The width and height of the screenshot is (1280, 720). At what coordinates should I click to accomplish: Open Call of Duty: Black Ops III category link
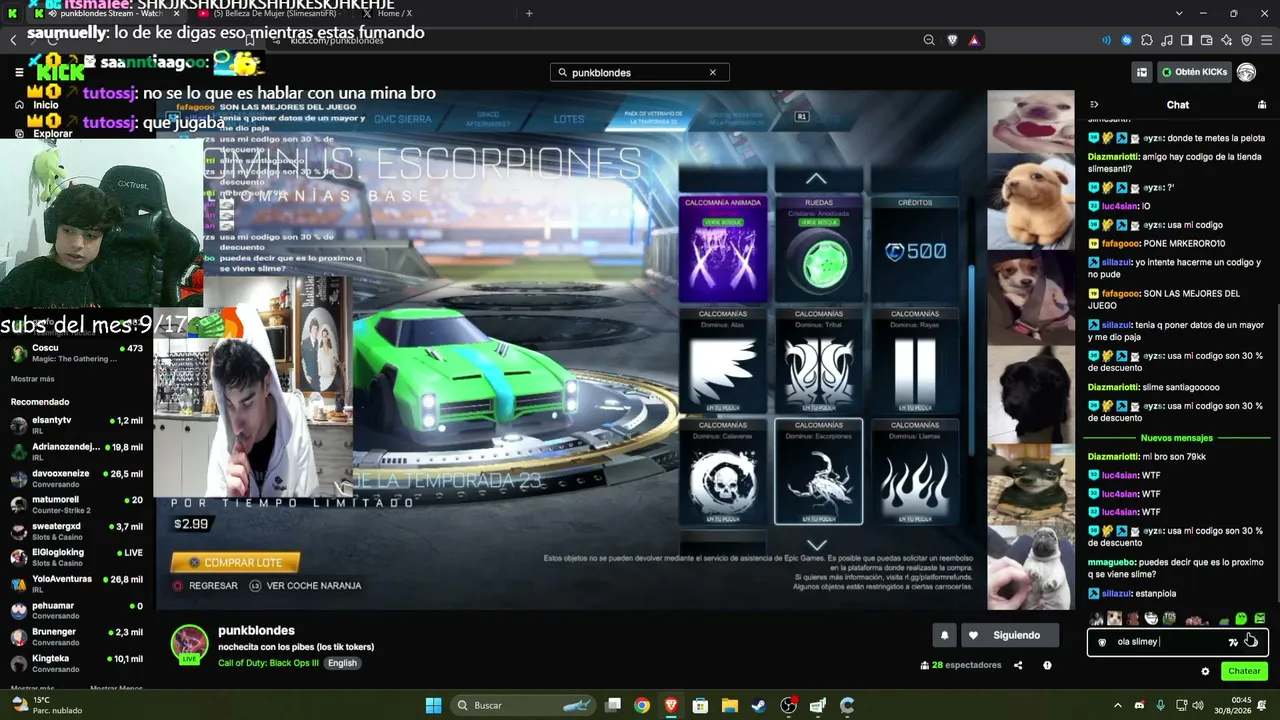(267, 663)
